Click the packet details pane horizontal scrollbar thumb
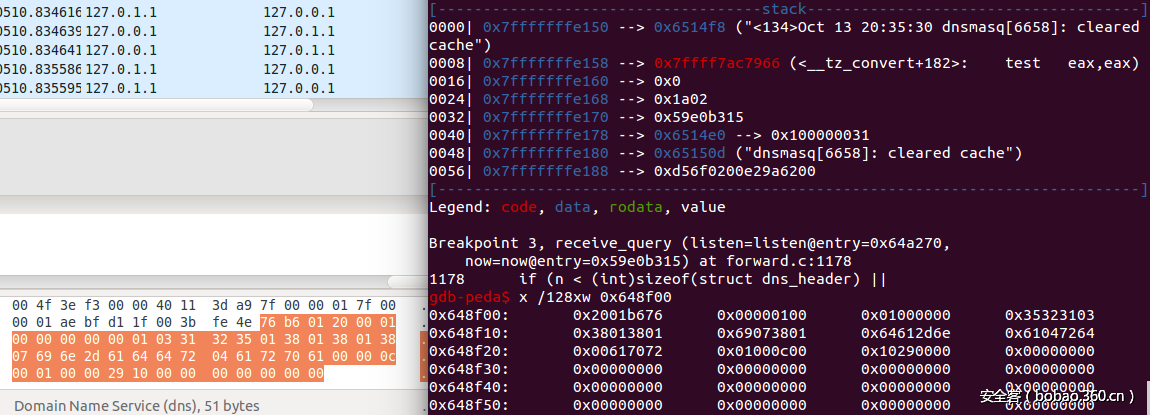This screenshot has height=415, width=1150. click(x=408, y=282)
